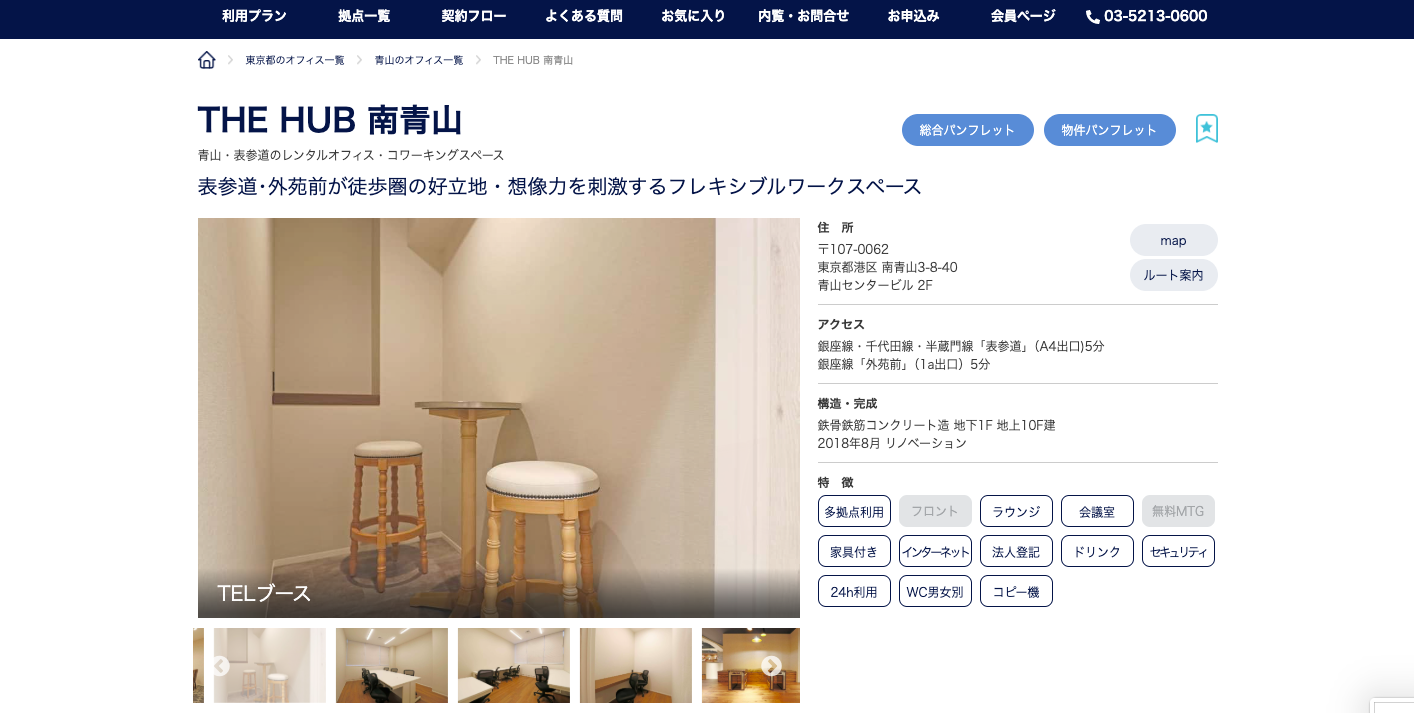This screenshot has width=1414, height=713.
Task: Click the home icon in breadcrumb
Action: pos(207,60)
